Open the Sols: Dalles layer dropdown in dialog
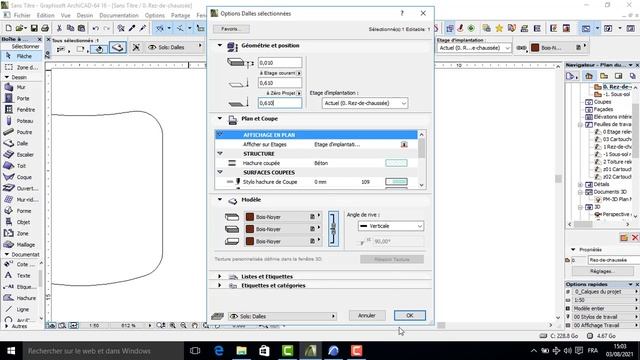640x360 pixels. tap(282, 316)
